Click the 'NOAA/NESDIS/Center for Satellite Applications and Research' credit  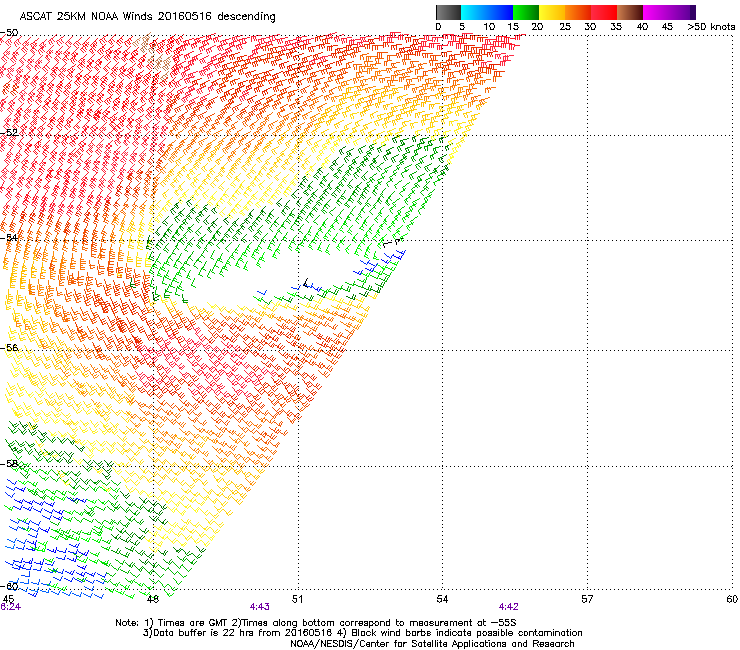pyautogui.click(x=432, y=644)
